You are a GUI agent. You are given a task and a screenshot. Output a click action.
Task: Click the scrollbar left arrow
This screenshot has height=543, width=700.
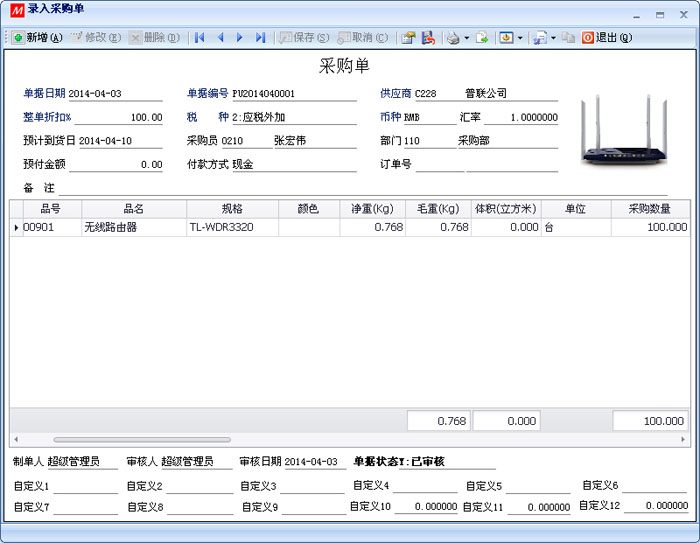16,439
